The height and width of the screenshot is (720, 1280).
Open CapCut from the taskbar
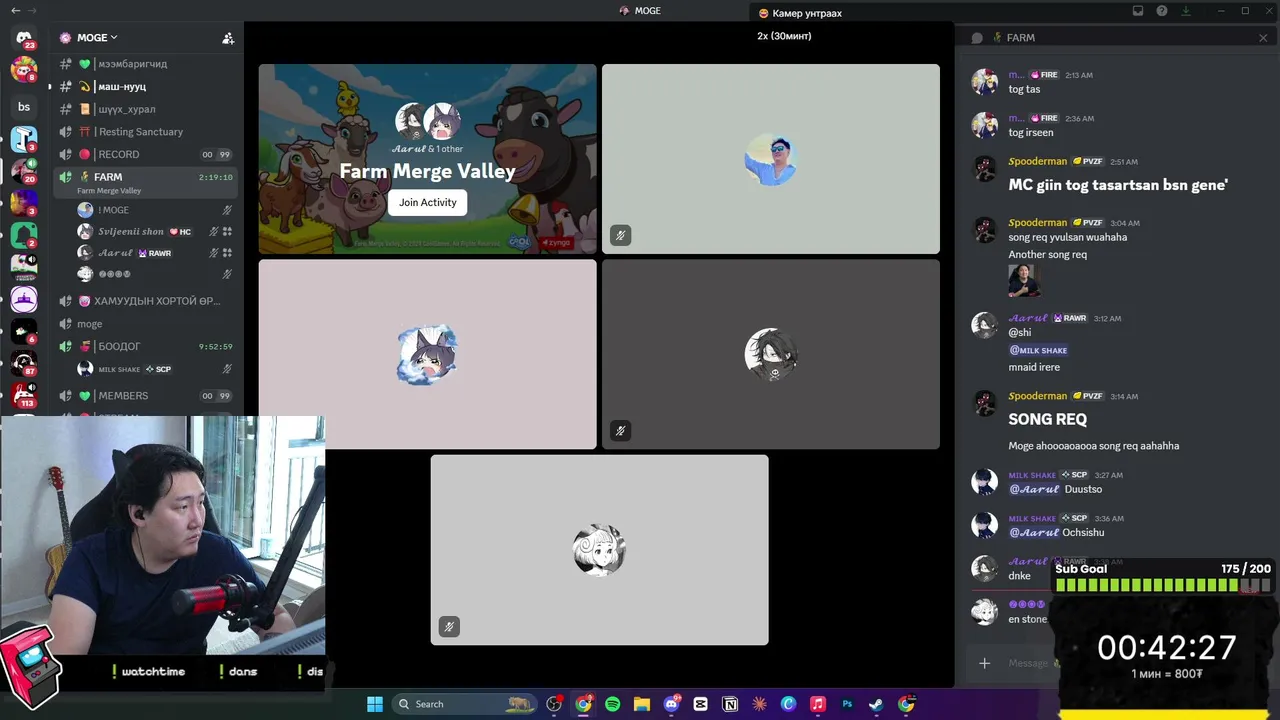tap(701, 704)
